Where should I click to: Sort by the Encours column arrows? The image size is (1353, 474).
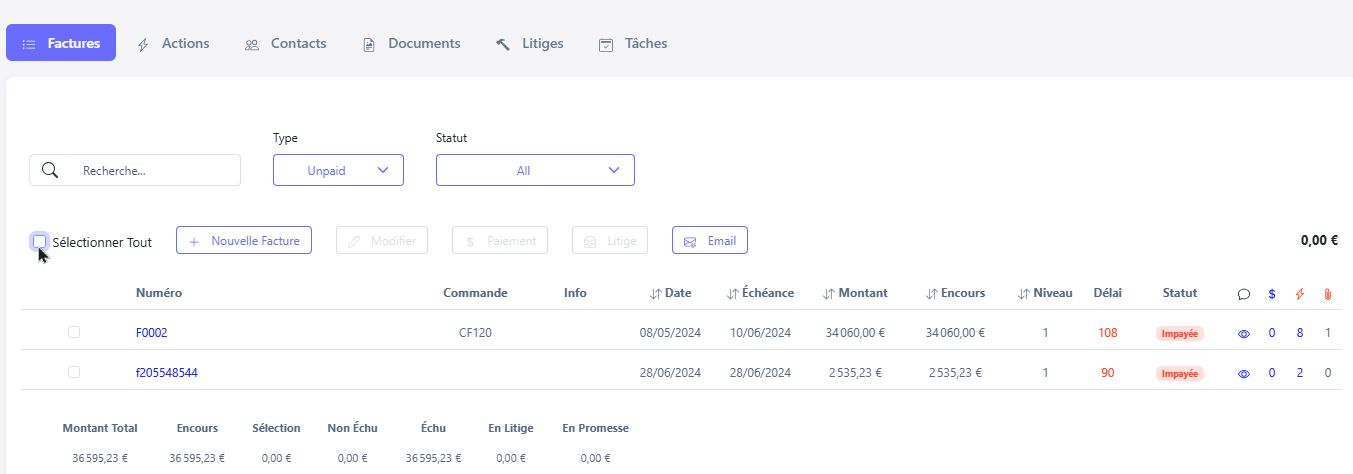[931, 294]
